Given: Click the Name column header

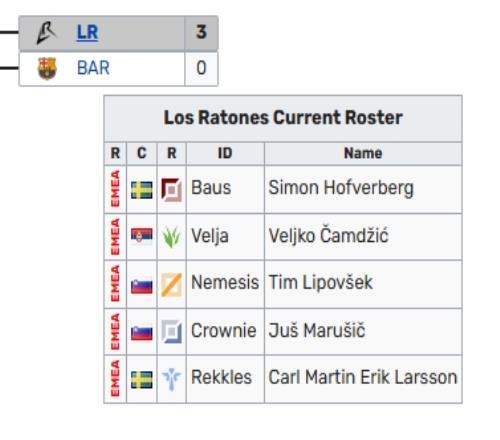Looking at the screenshot, I should tap(363, 153).
